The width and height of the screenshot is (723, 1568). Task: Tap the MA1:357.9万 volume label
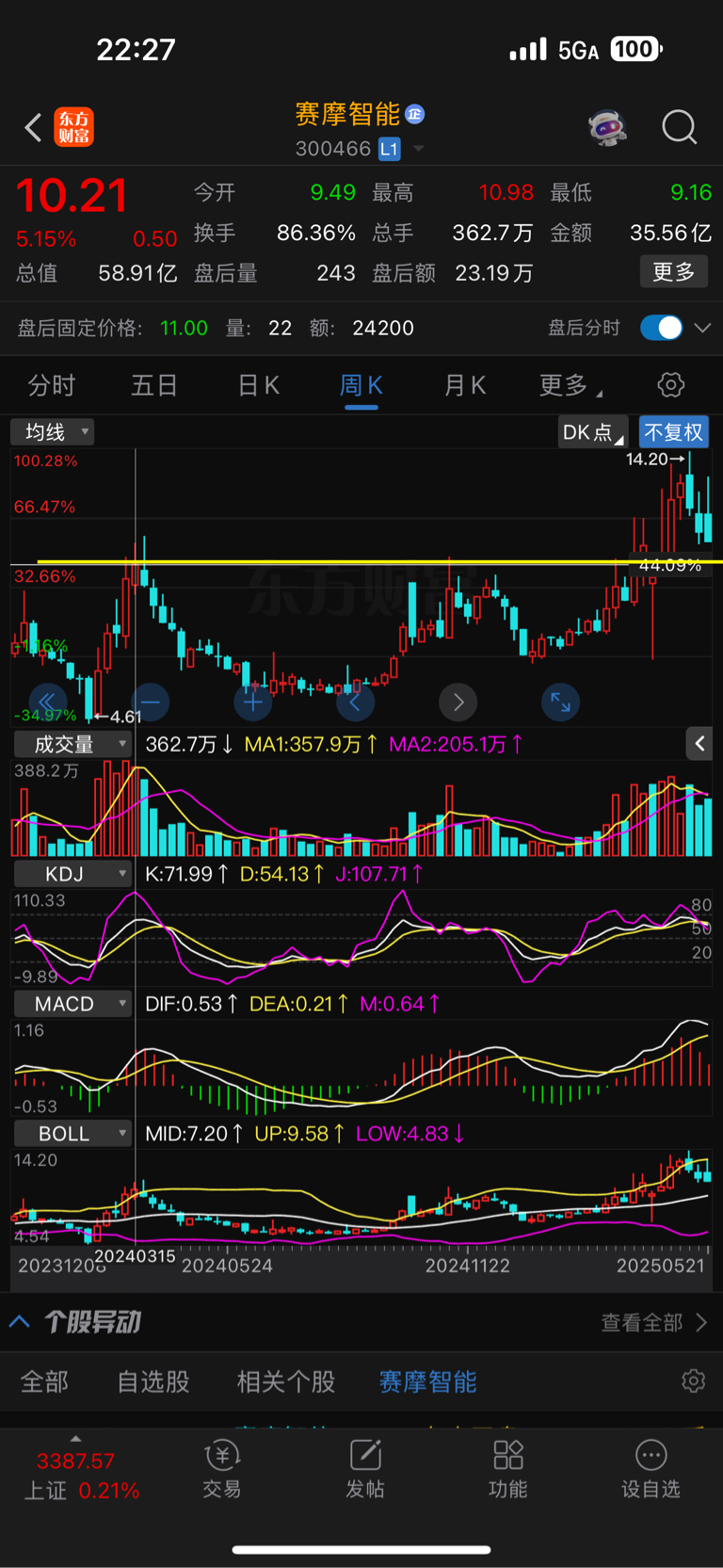(x=311, y=744)
